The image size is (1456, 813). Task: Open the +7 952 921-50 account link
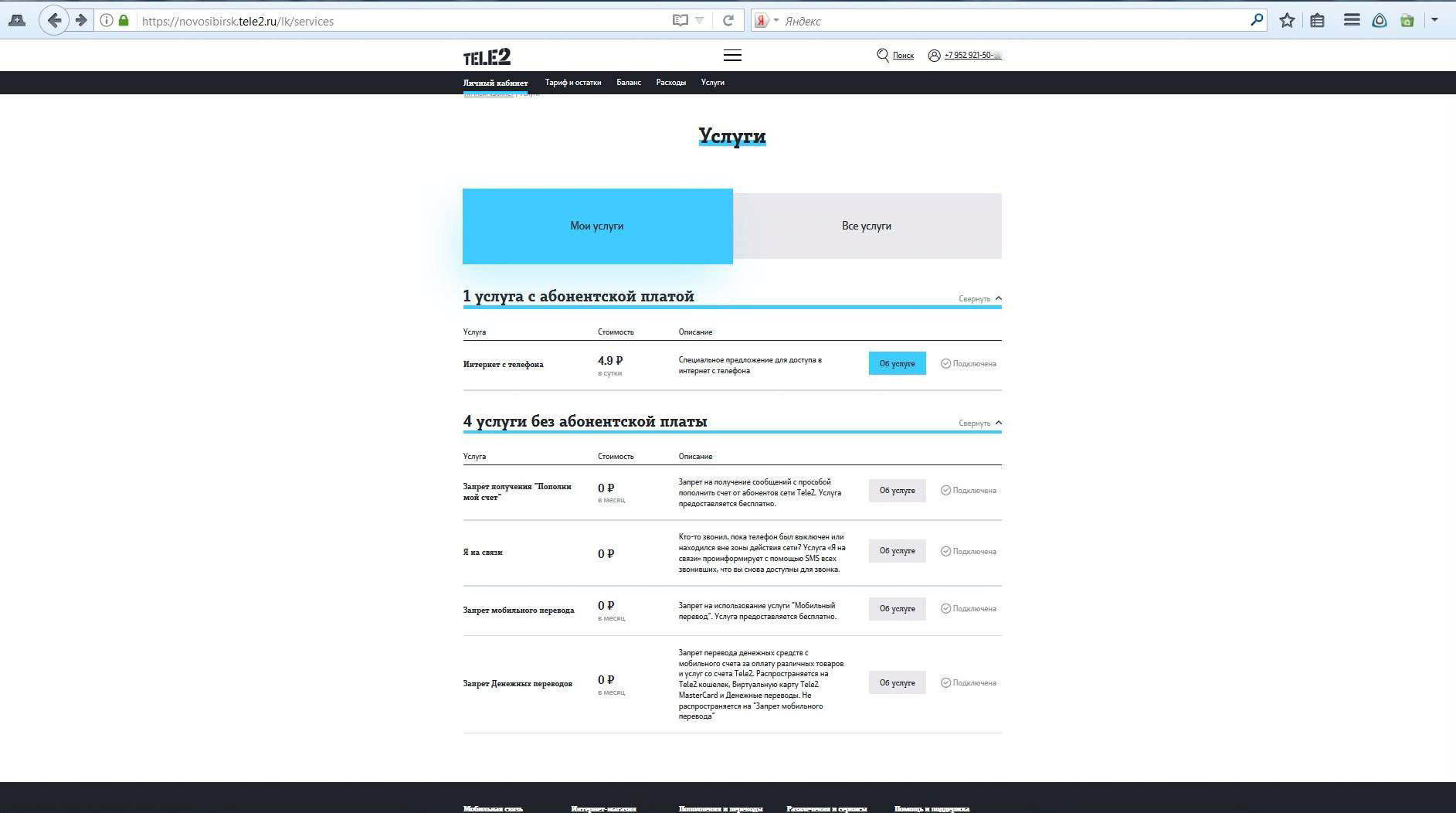(972, 56)
